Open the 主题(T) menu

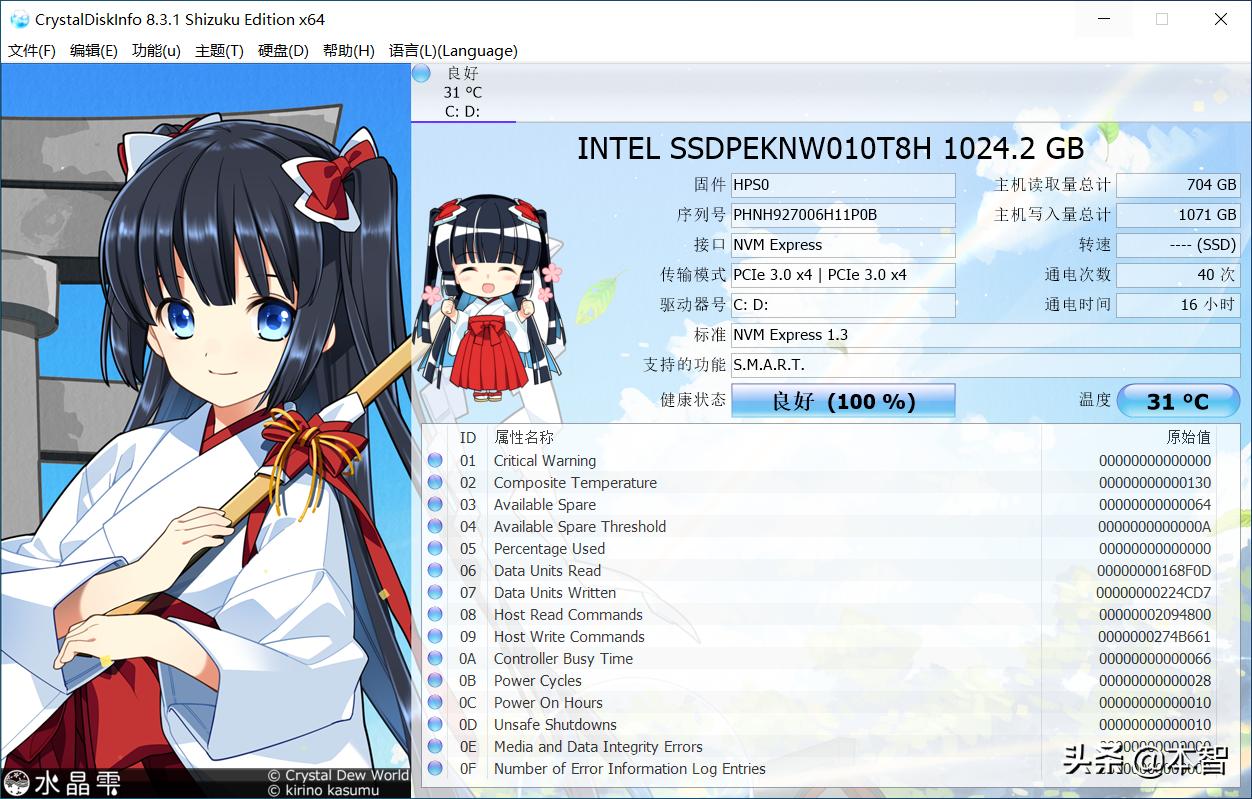click(x=219, y=51)
